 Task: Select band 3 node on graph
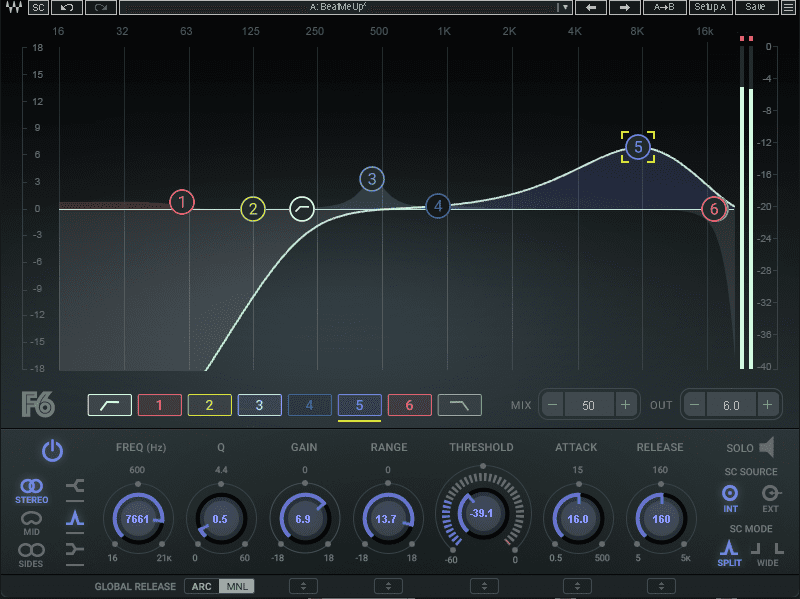pos(371,179)
